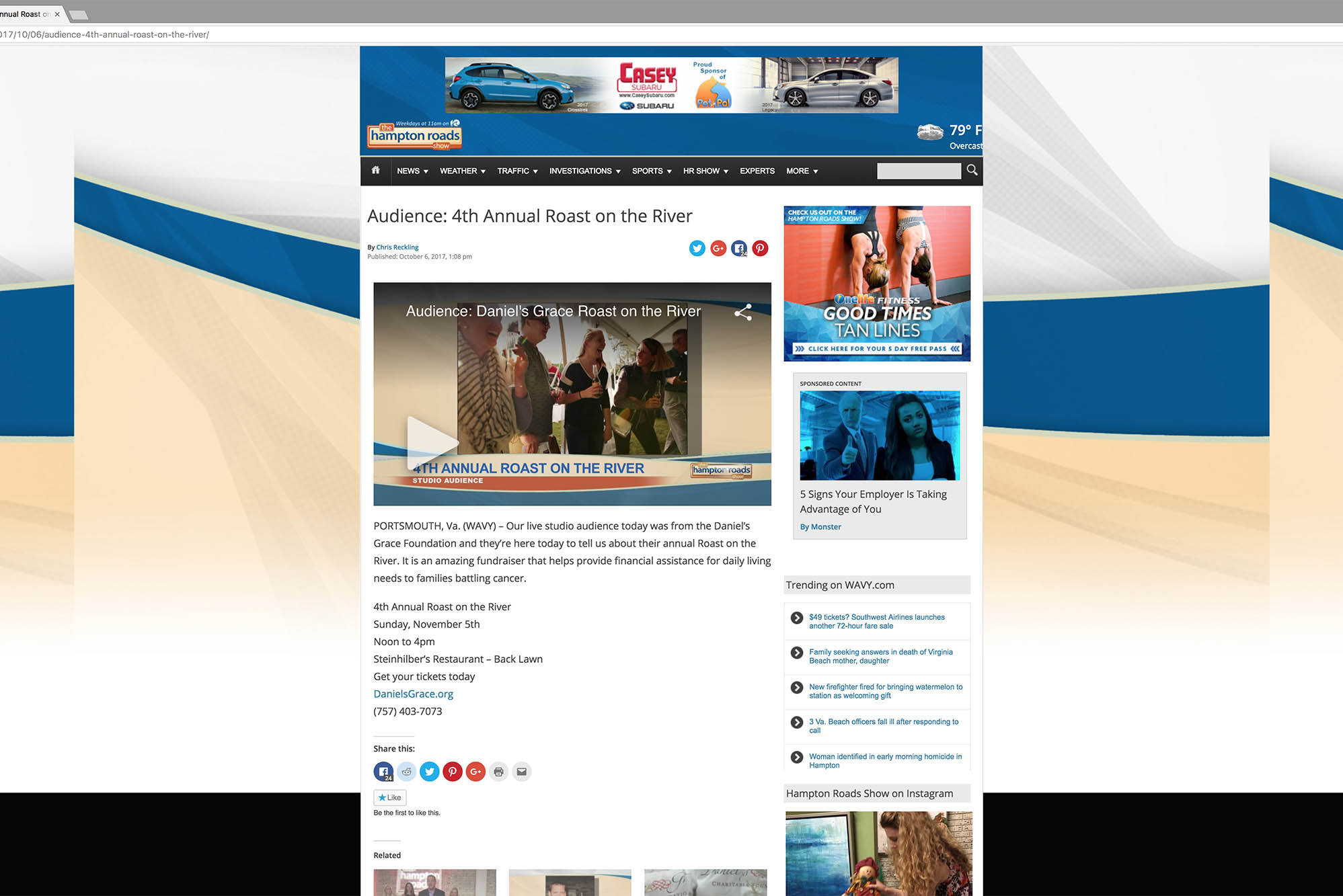Screen dimensions: 1343x896
Task: Click into the site search field
Action: click(x=919, y=171)
